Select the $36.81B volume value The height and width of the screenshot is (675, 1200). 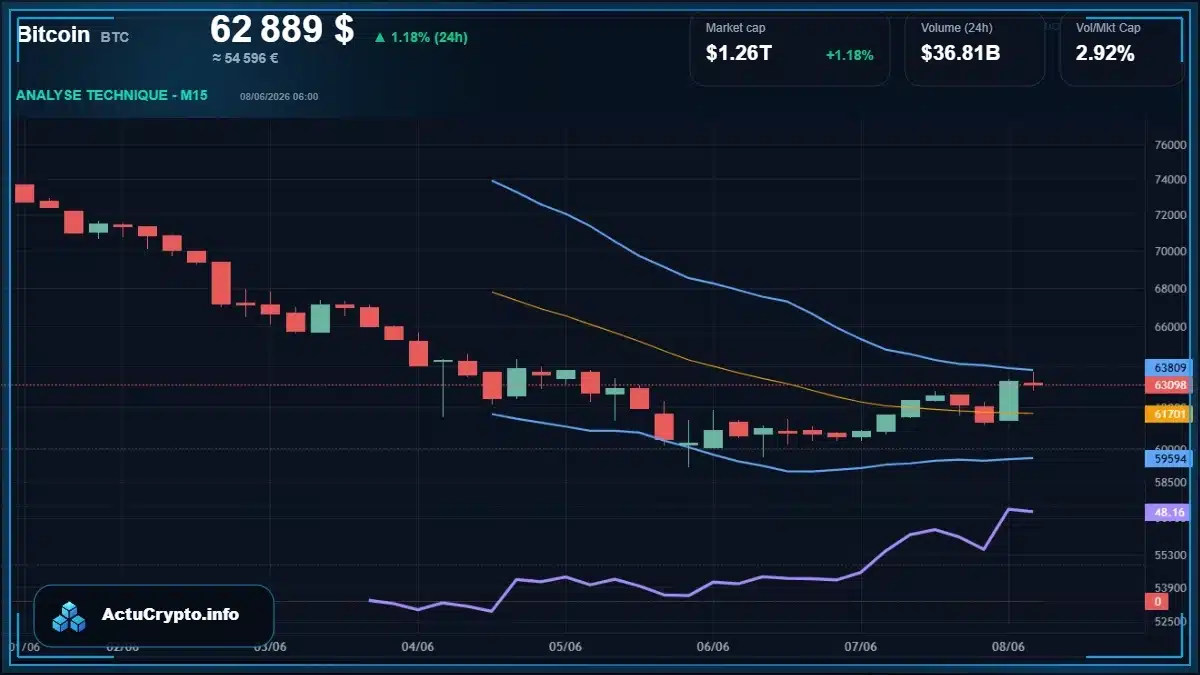(x=960, y=54)
